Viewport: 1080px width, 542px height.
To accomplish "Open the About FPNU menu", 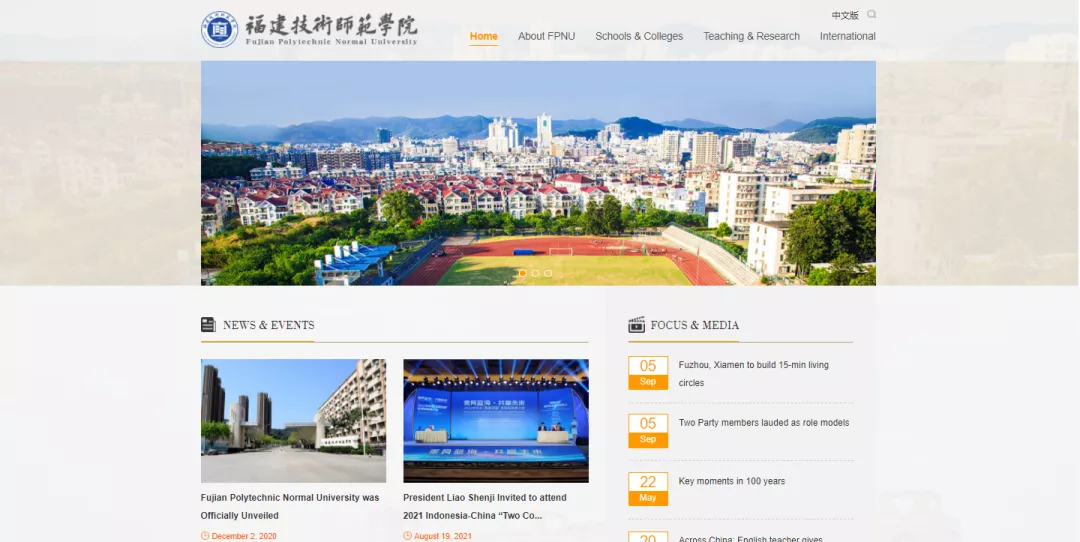I will pos(546,36).
